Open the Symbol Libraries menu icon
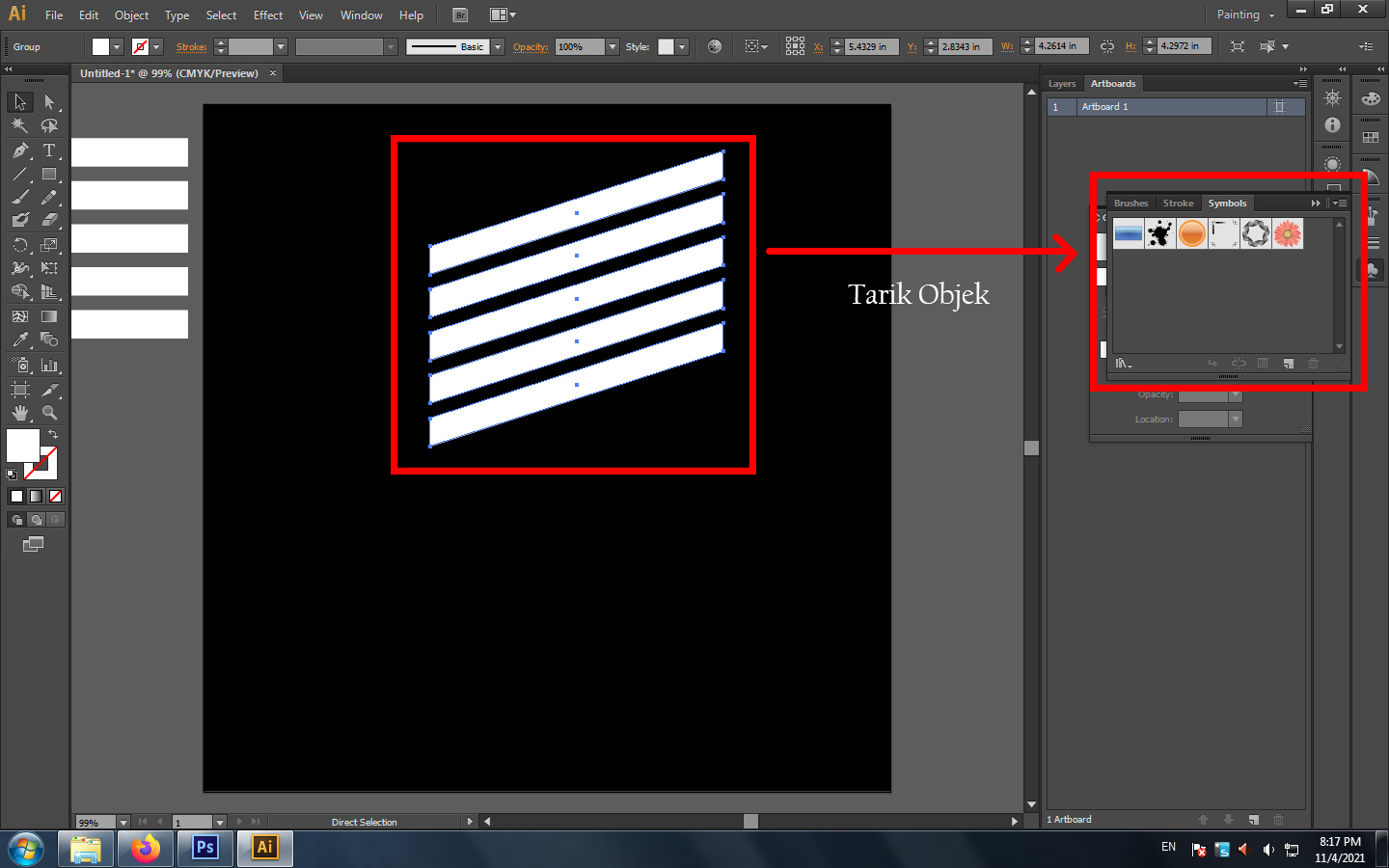 coord(1123,364)
